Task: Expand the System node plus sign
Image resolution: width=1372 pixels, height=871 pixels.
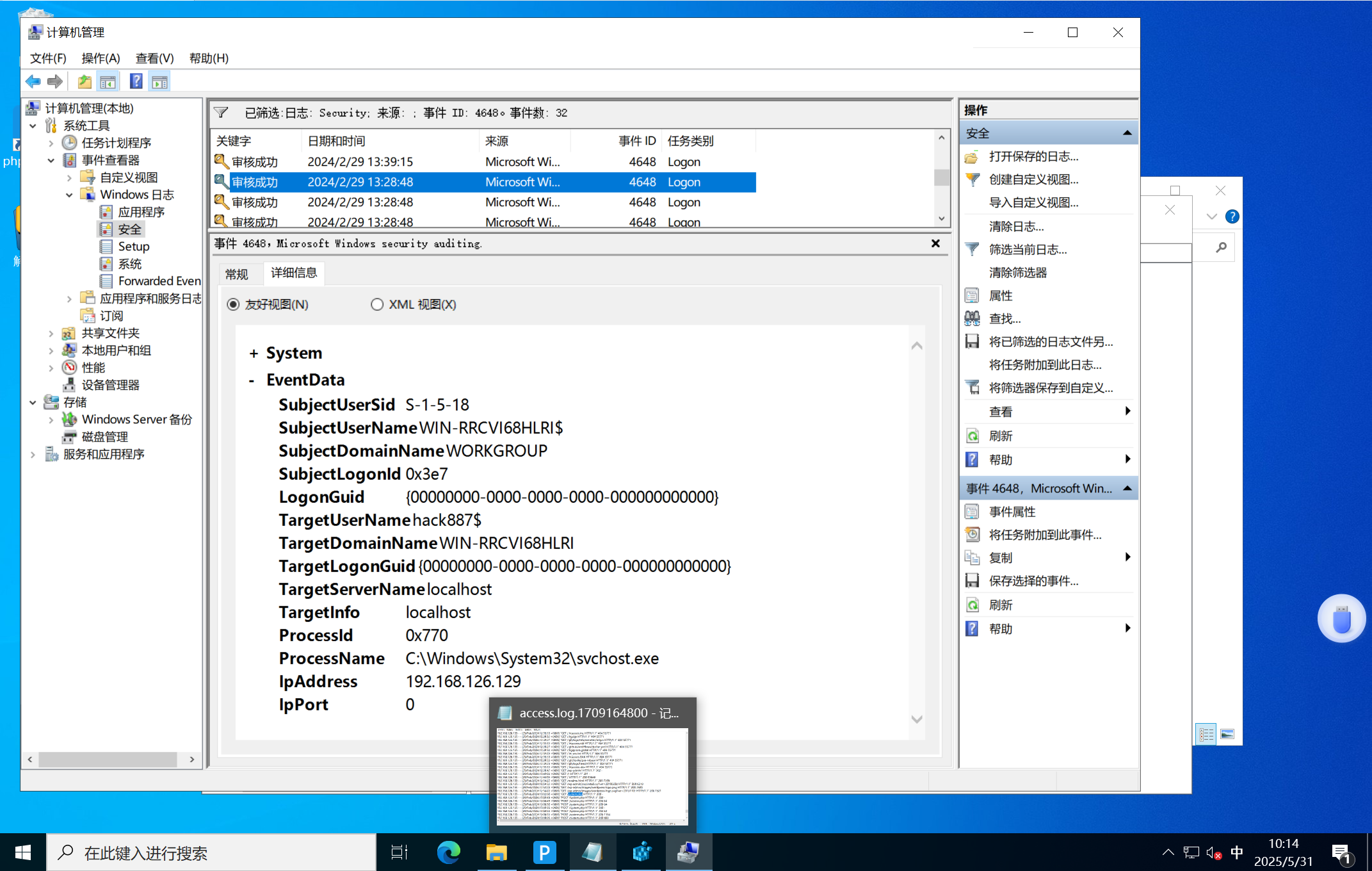Action: click(x=254, y=354)
